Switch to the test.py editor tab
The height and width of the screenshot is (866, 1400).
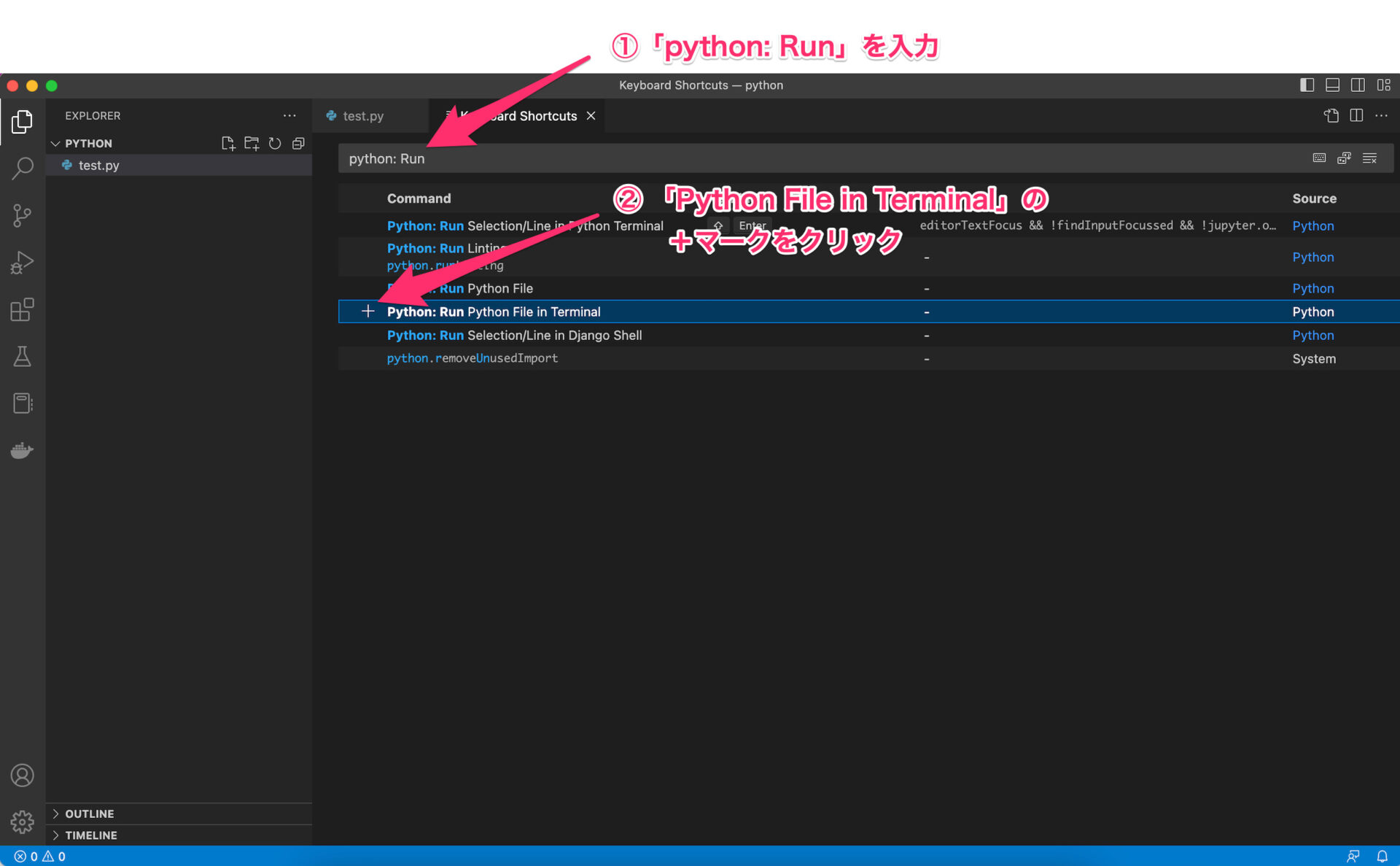(x=362, y=115)
